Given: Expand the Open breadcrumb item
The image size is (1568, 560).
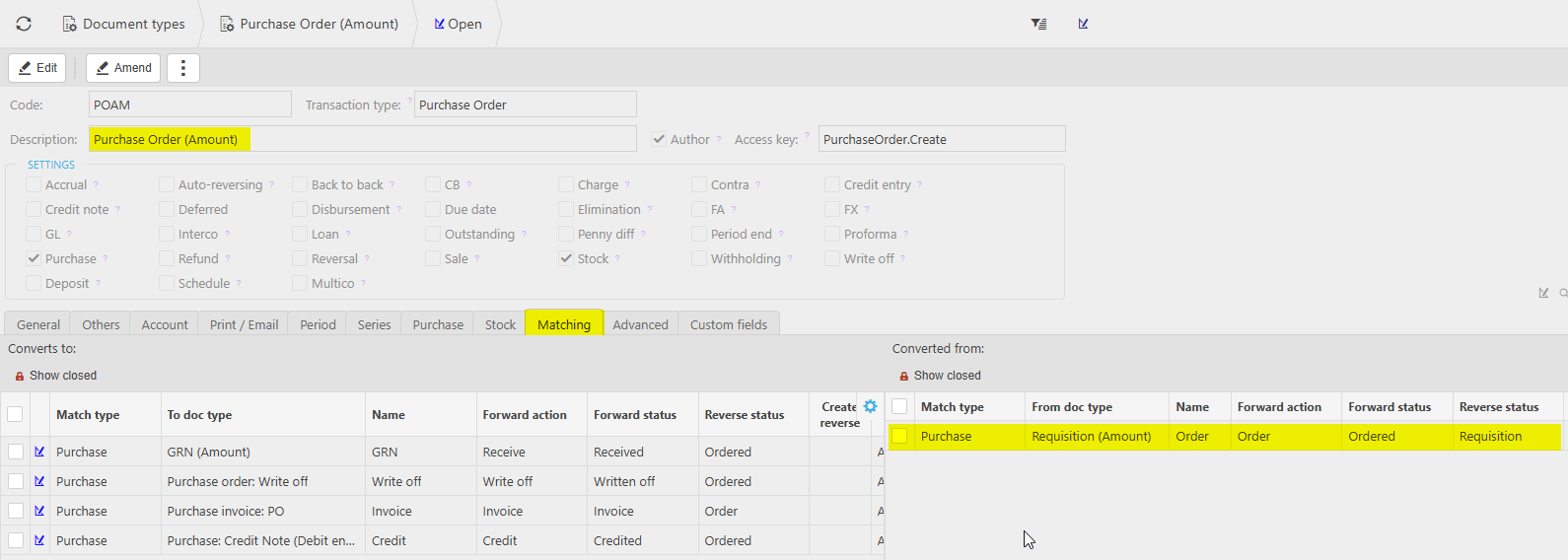Looking at the screenshot, I should click(458, 24).
